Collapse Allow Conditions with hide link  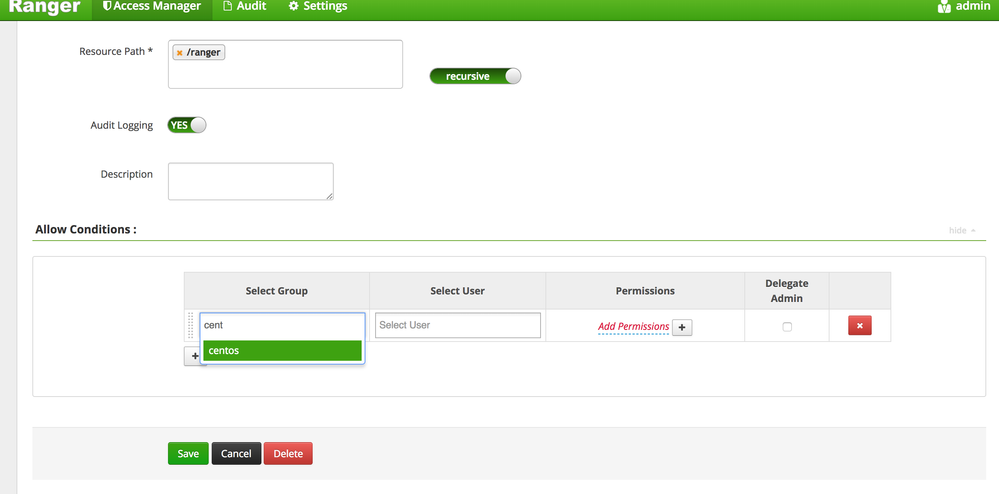(x=962, y=231)
